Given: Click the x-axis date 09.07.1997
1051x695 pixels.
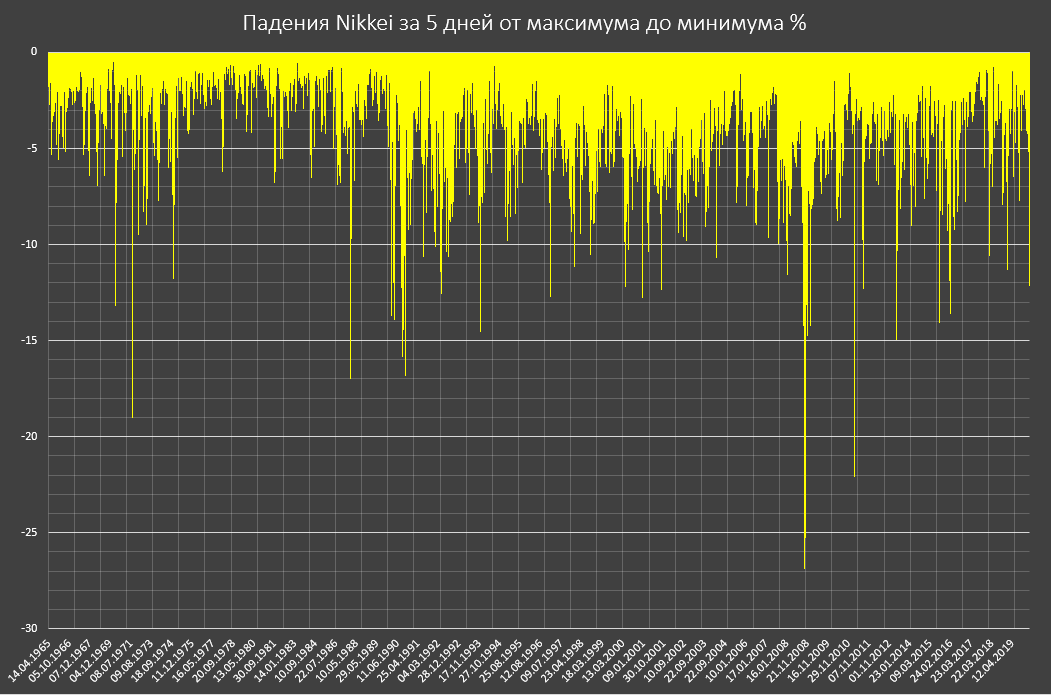Looking at the screenshot, I should pyautogui.click(x=540, y=661).
